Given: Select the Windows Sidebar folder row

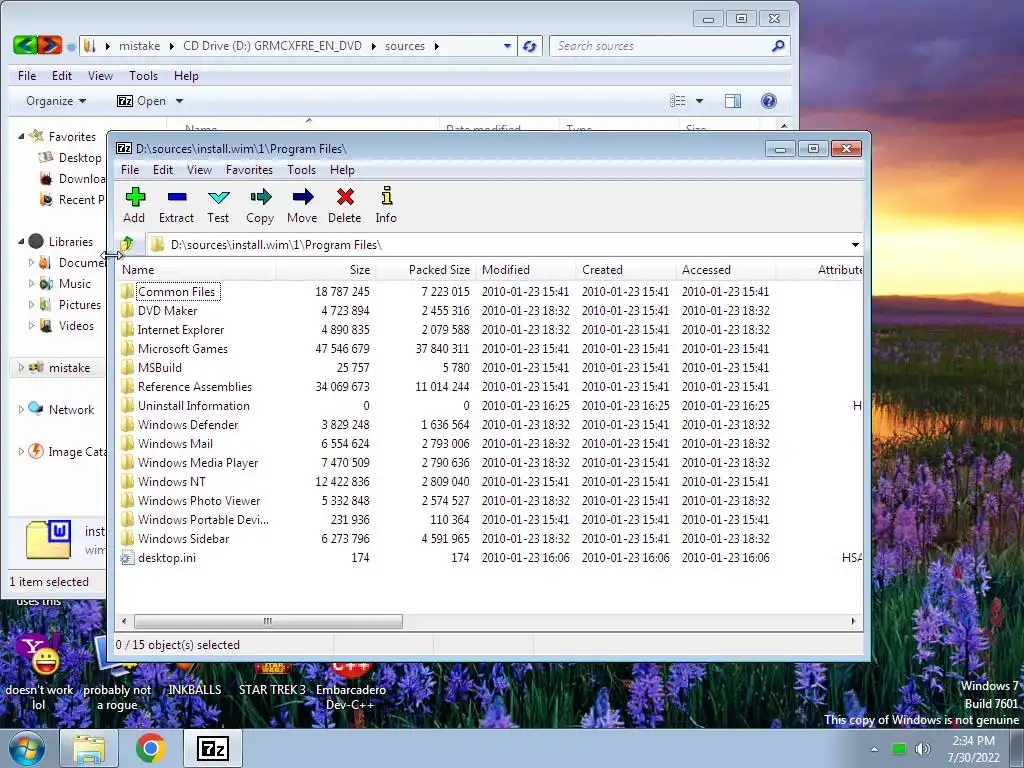Looking at the screenshot, I should (488, 539).
